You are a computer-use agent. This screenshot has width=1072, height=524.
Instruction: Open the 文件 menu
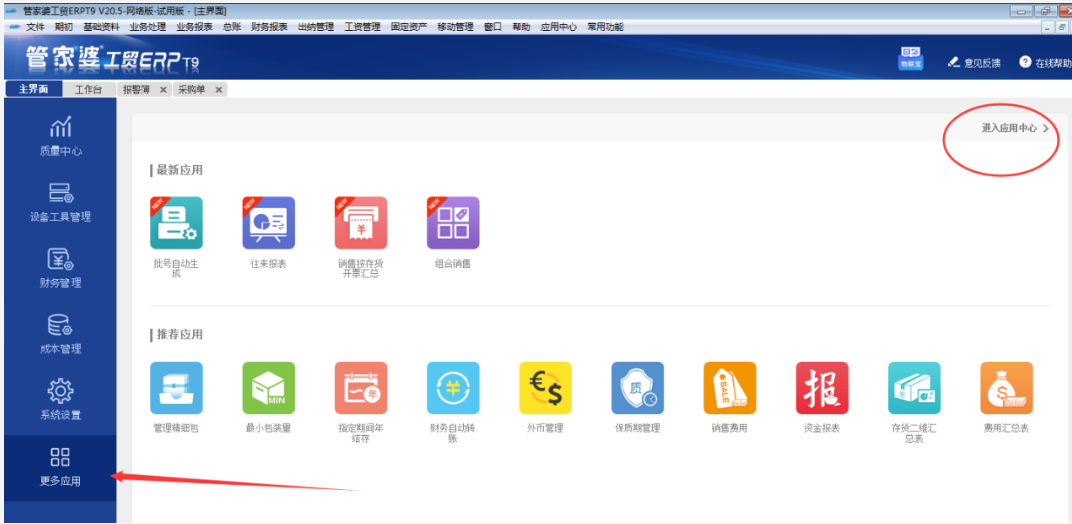click(x=36, y=27)
